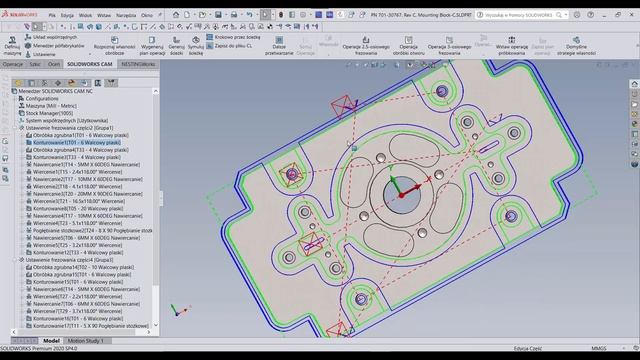Switch to the Model bottom tab

(51, 340)
